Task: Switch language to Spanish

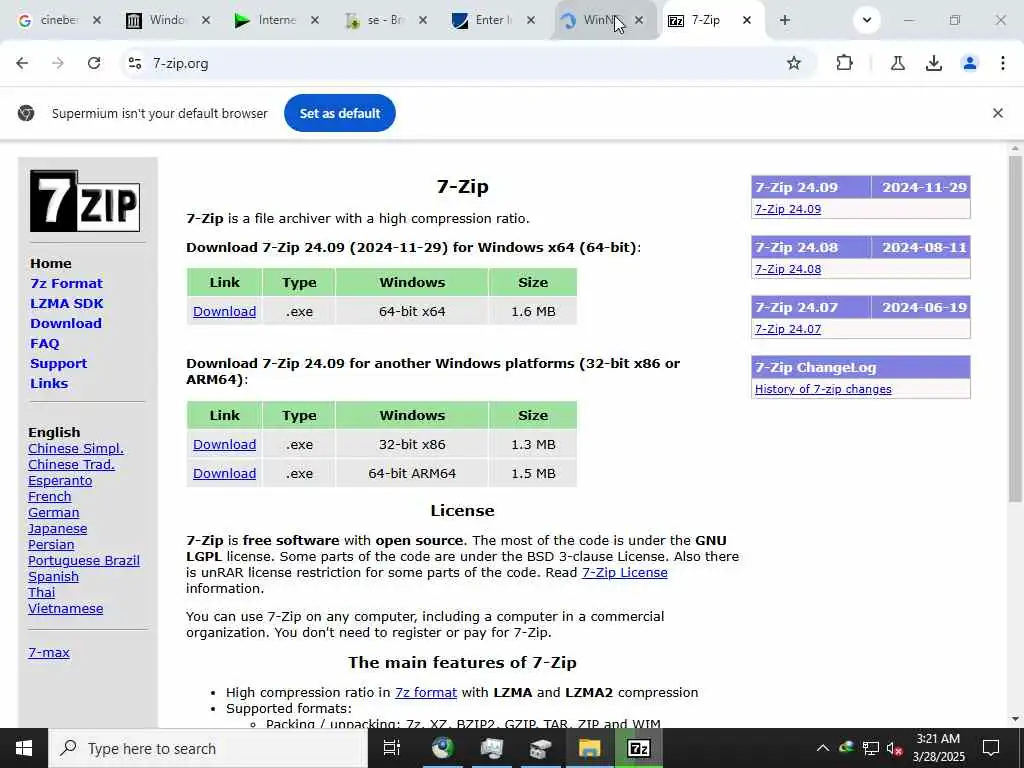Action: tap(54, 577)
